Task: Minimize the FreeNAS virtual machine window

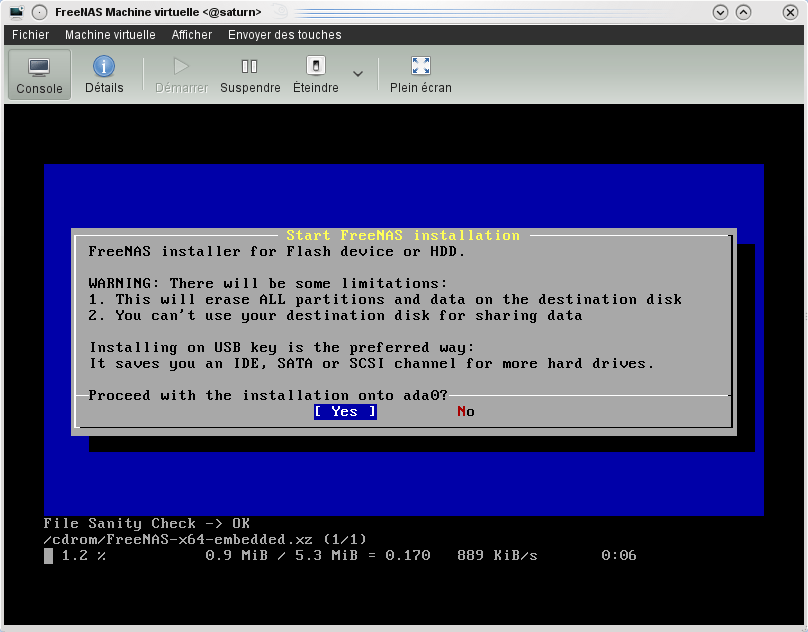Action: coord(720,12)
